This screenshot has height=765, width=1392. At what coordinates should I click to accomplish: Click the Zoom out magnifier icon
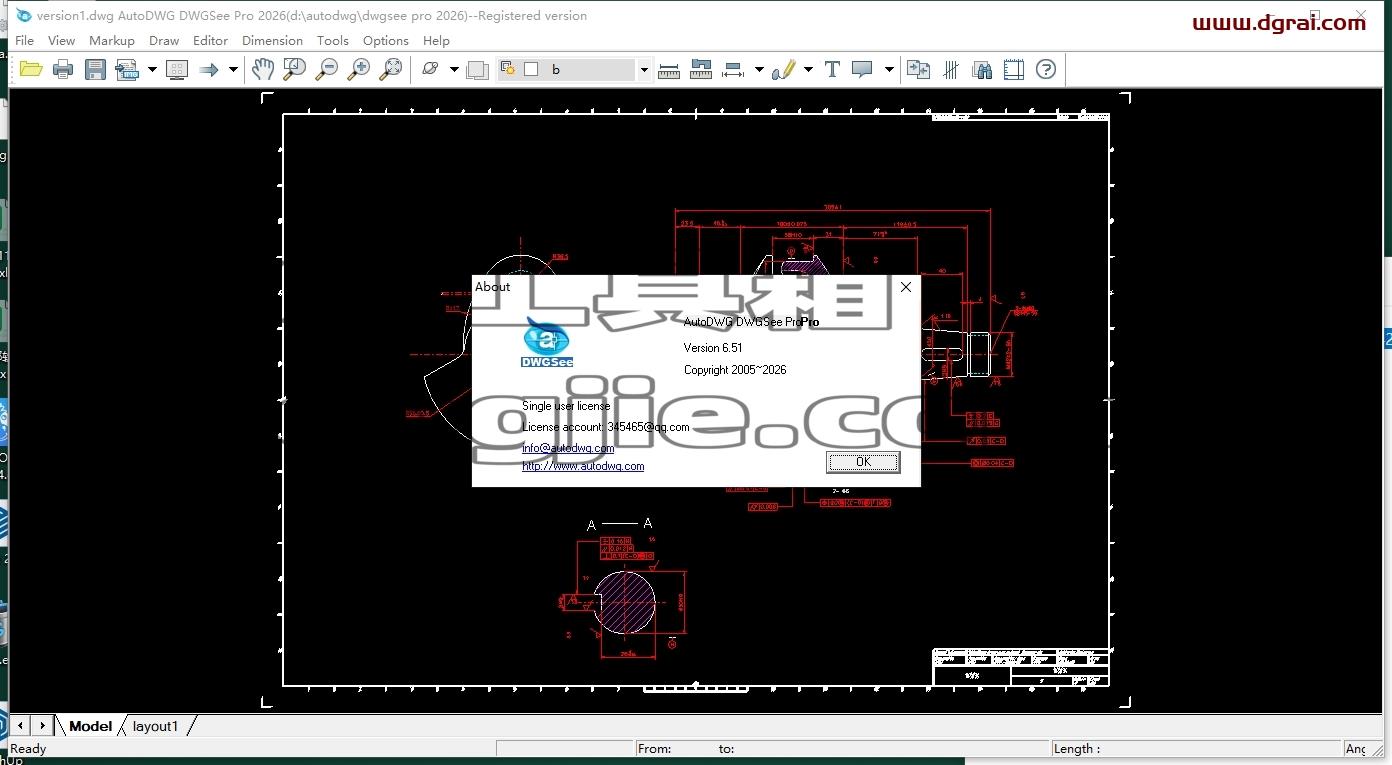point(327,69)
